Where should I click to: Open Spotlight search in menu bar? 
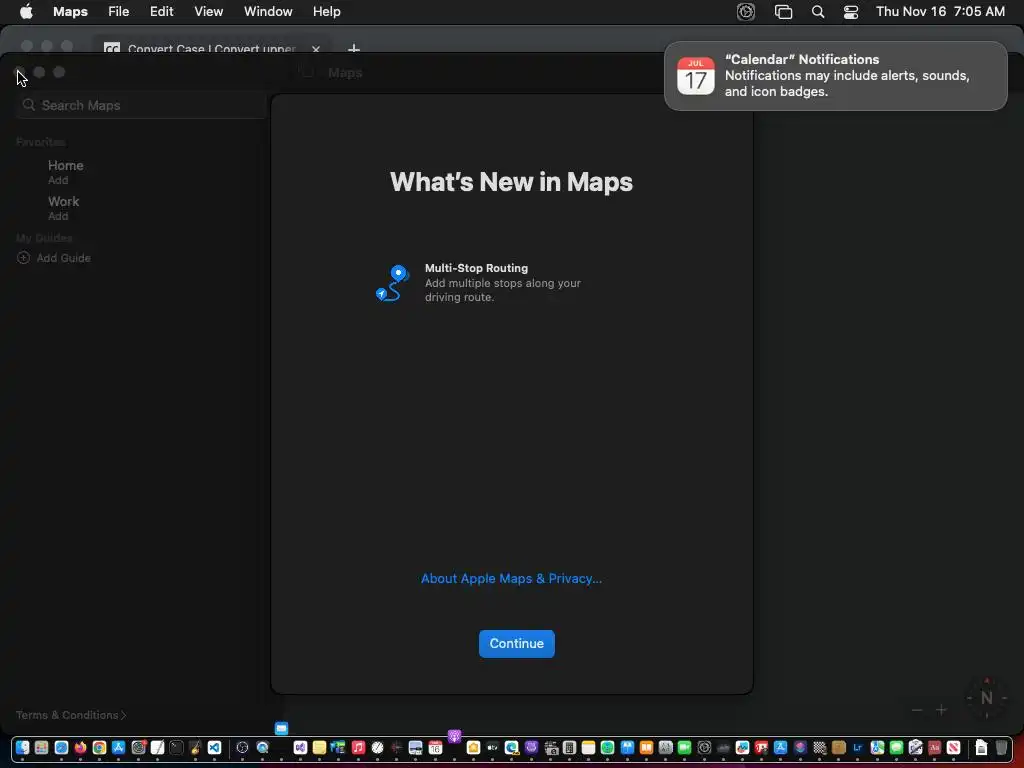(x=818, y=12)
